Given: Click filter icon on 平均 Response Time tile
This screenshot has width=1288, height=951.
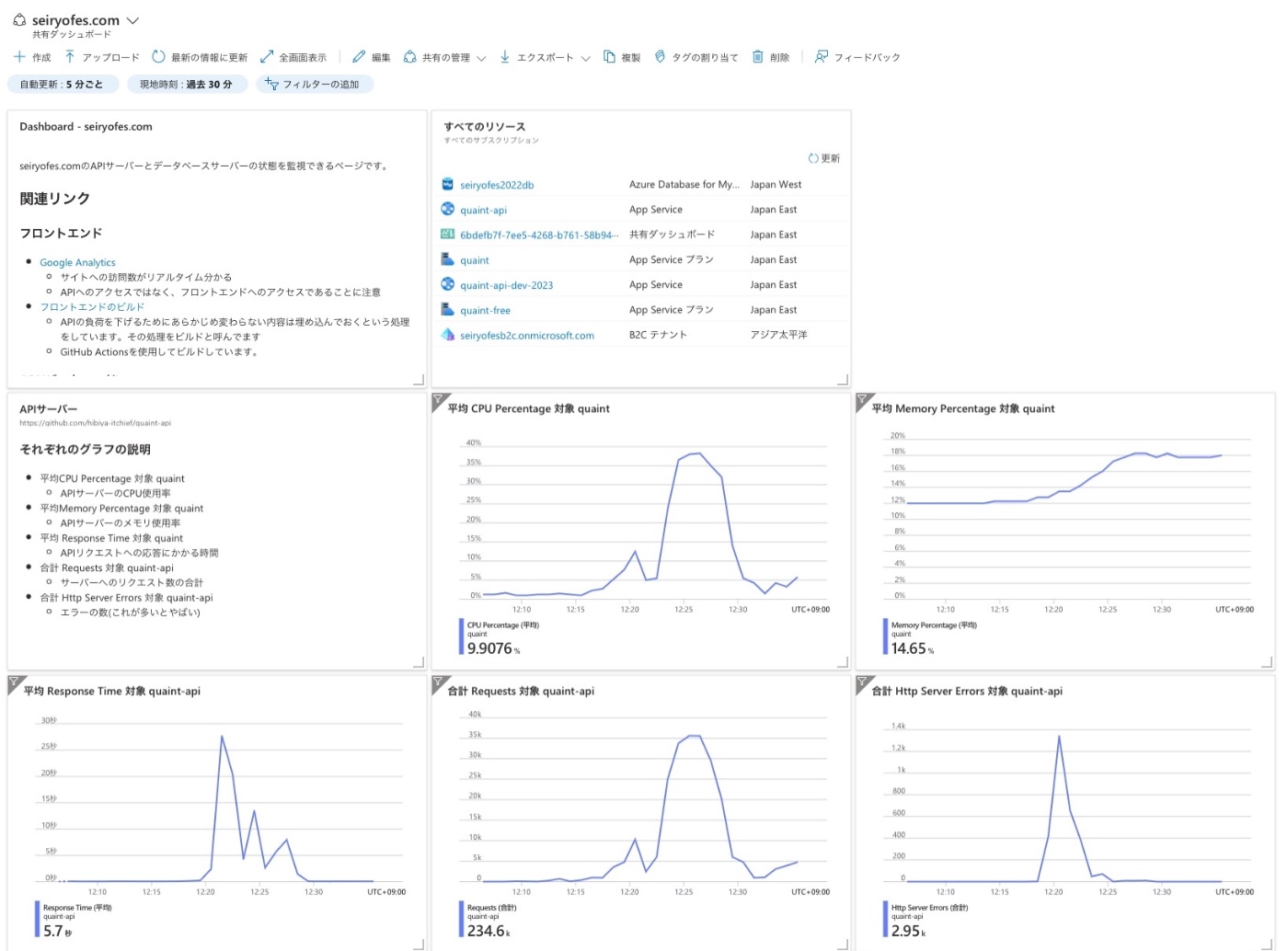Looking at the screenshot, I should (x=14, y=682).
